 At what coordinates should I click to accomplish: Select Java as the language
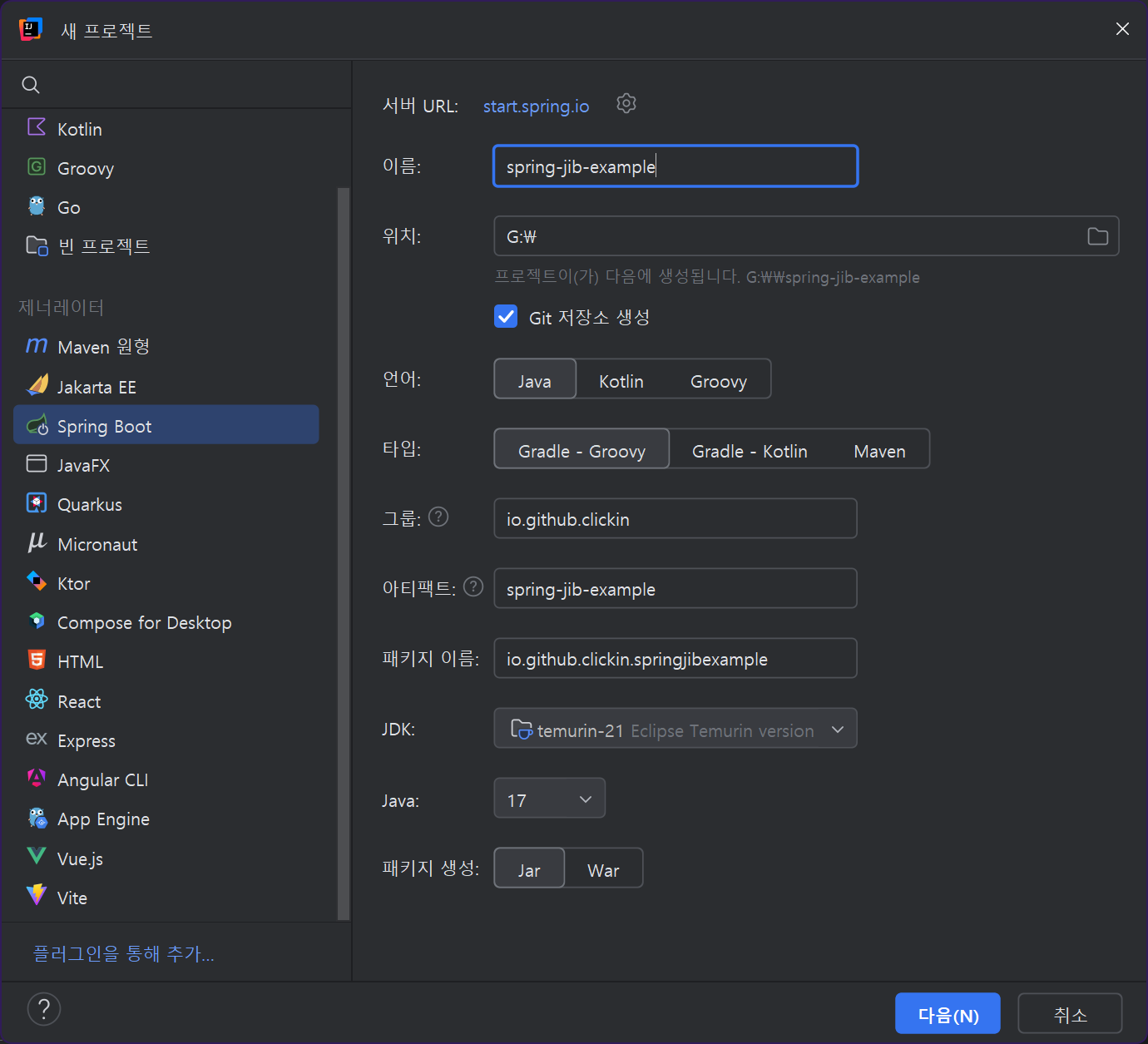click(x=535, y=379)
